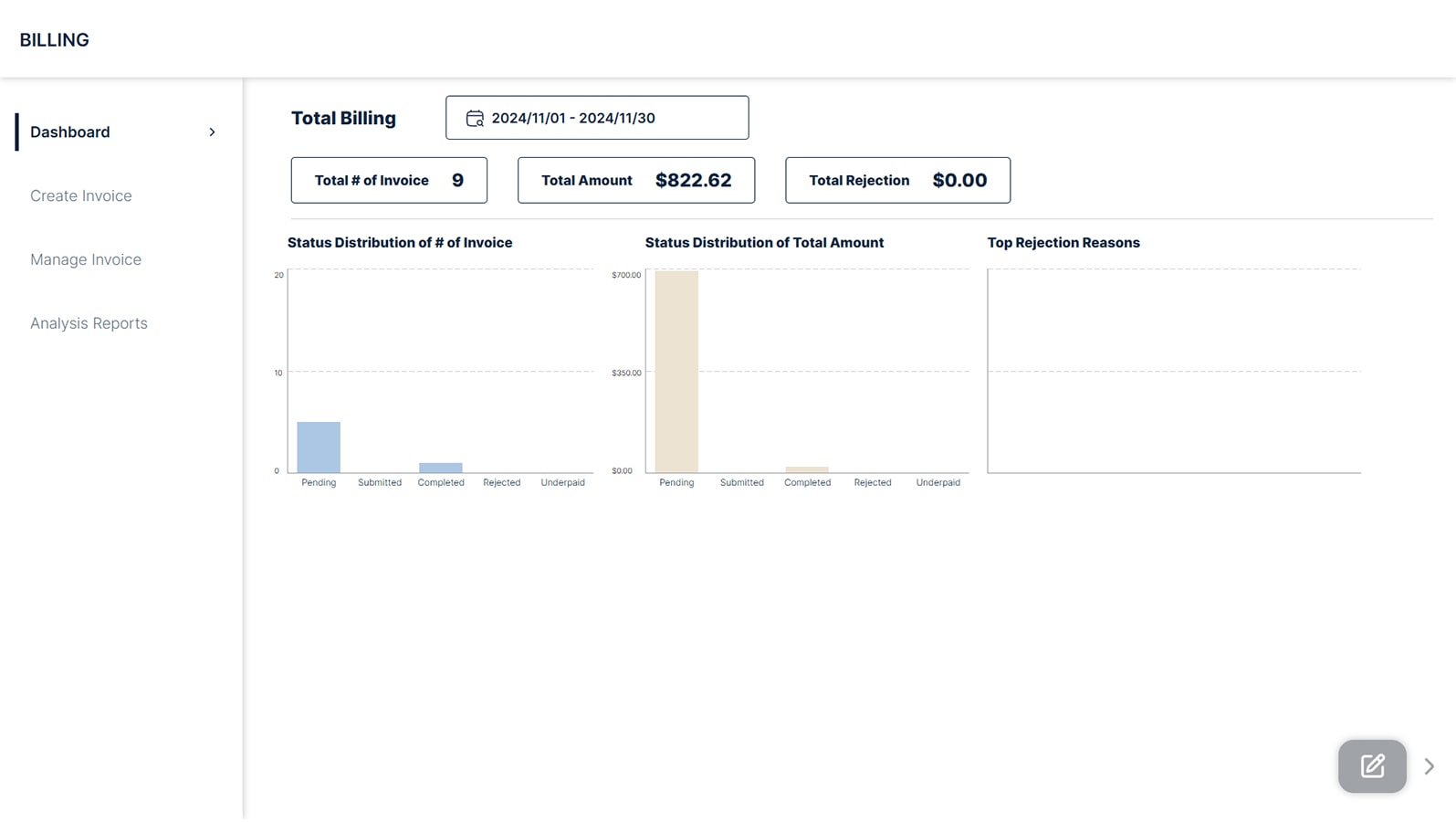The width and height of the screenshot is (1456, 822).
Task: Expand the arrow next to the edit button
Action: click(x=1430, y=766)
